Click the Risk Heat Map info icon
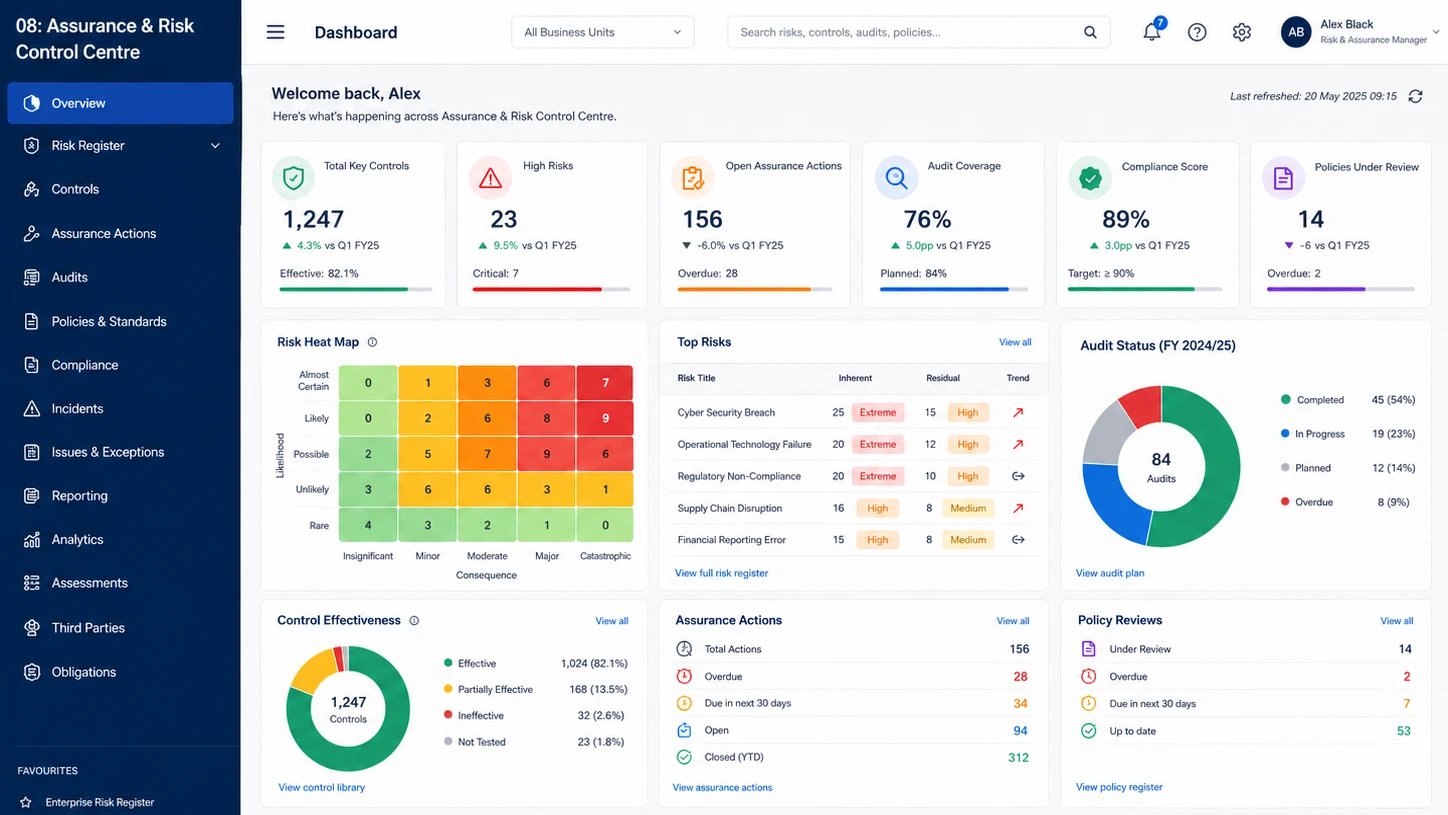 coord(372,342)
